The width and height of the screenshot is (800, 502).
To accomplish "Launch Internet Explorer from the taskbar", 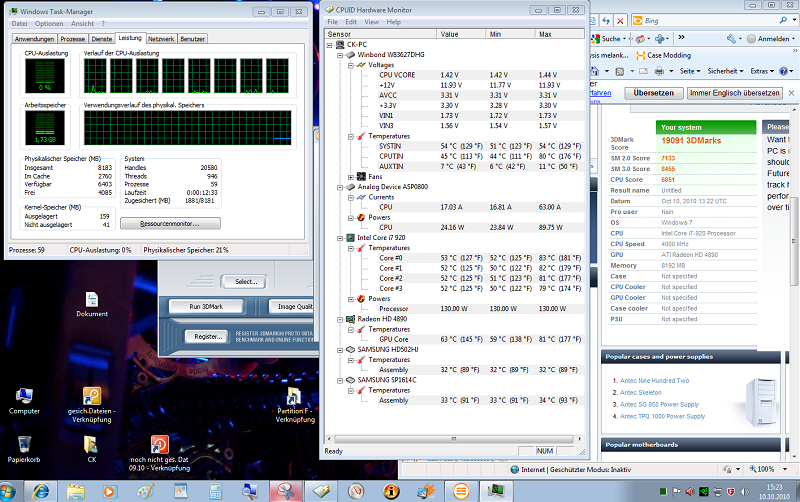I will pos(42,492).
